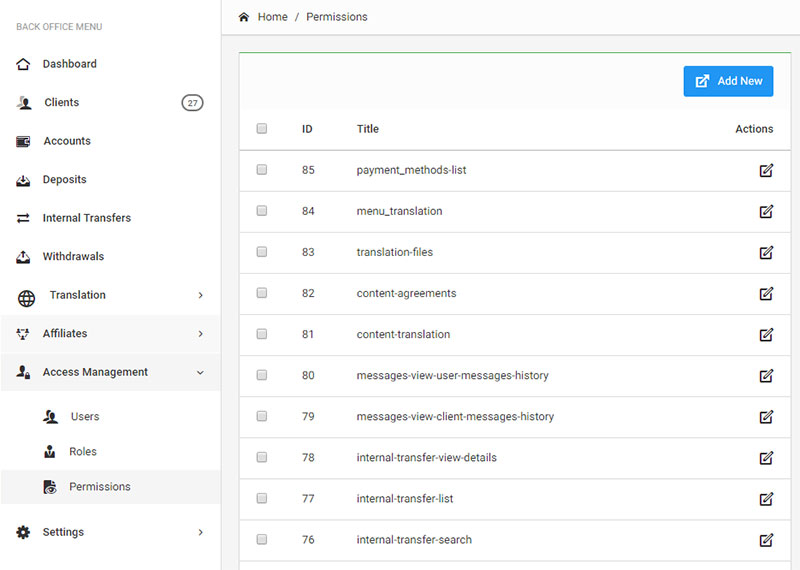Click the home icon in breadcrumb
The image size is (800, 570).
pos(244,17)
